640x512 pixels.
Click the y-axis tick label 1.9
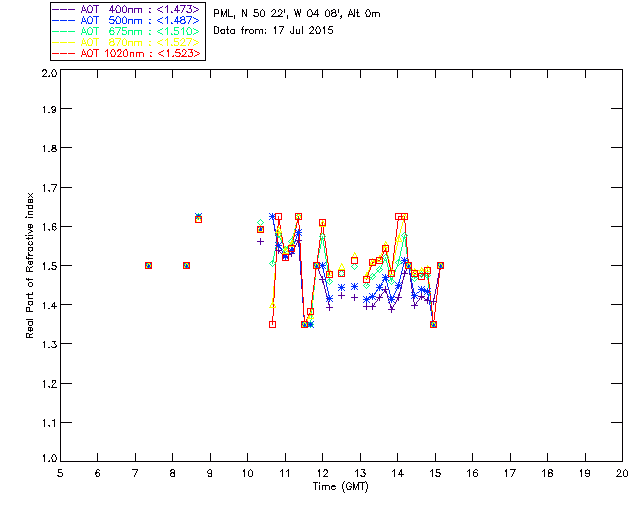(x=49, y=109)
